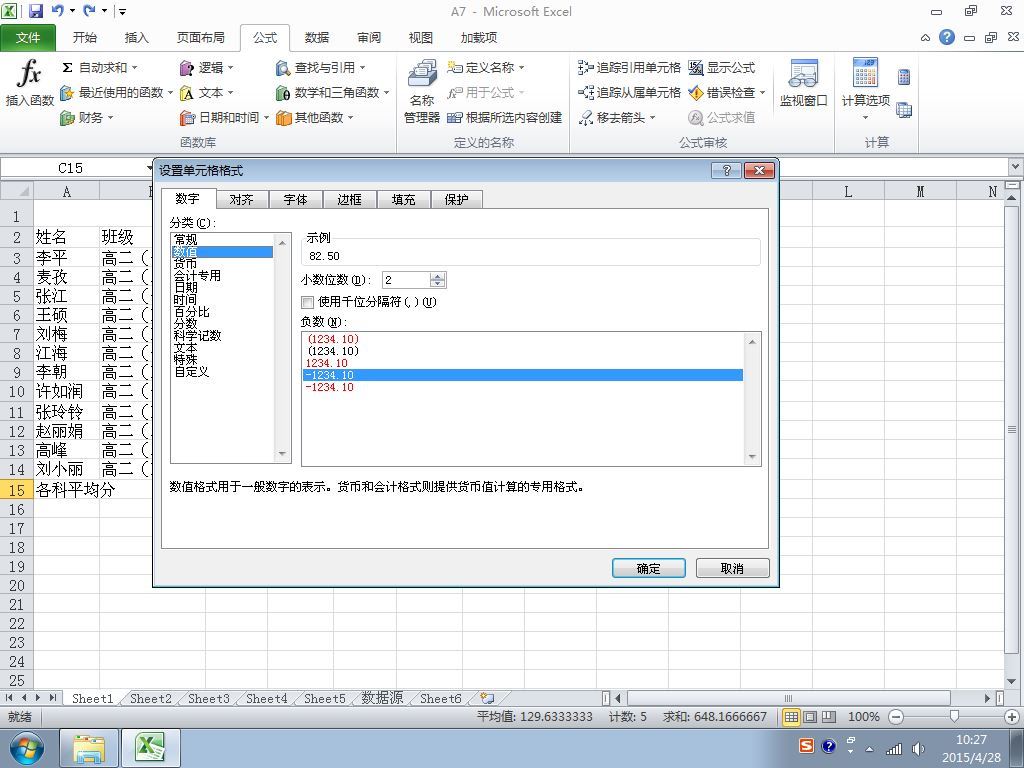Click Define Name (定义名称) icon
This screenshot has width=1024, height=768.
[x=455, y=67]
